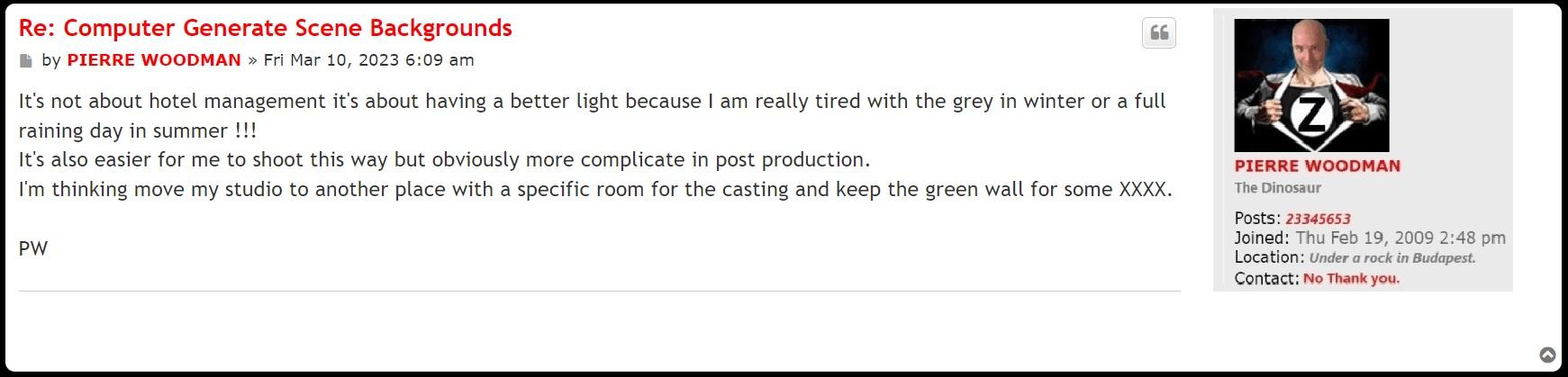This screenshot has width=1568, height=377.
Task: Click the "raining day in summer !!!" line
Action: coord(138,130)
